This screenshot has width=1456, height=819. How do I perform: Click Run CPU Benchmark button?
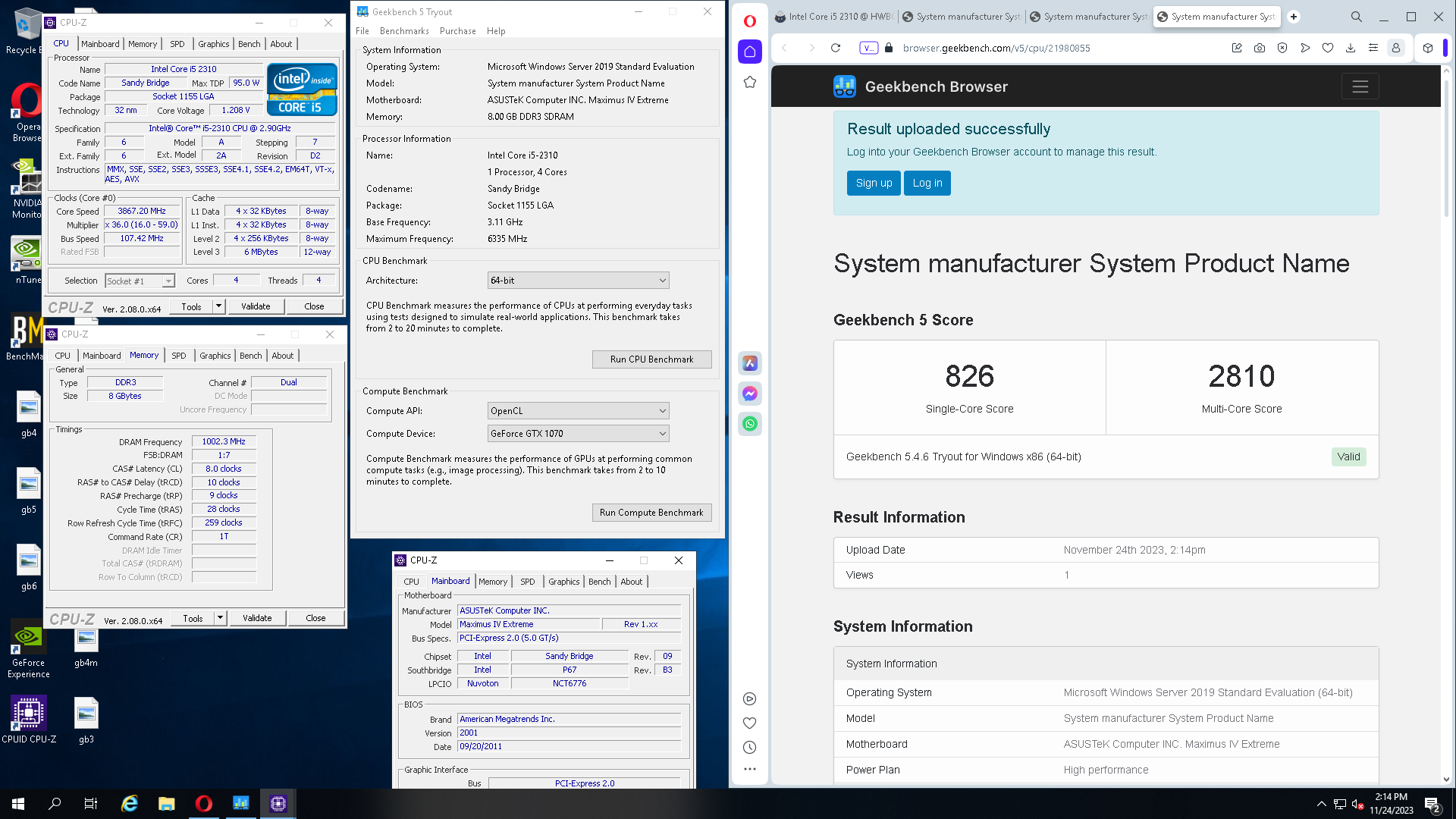click(x=651, y=359)
